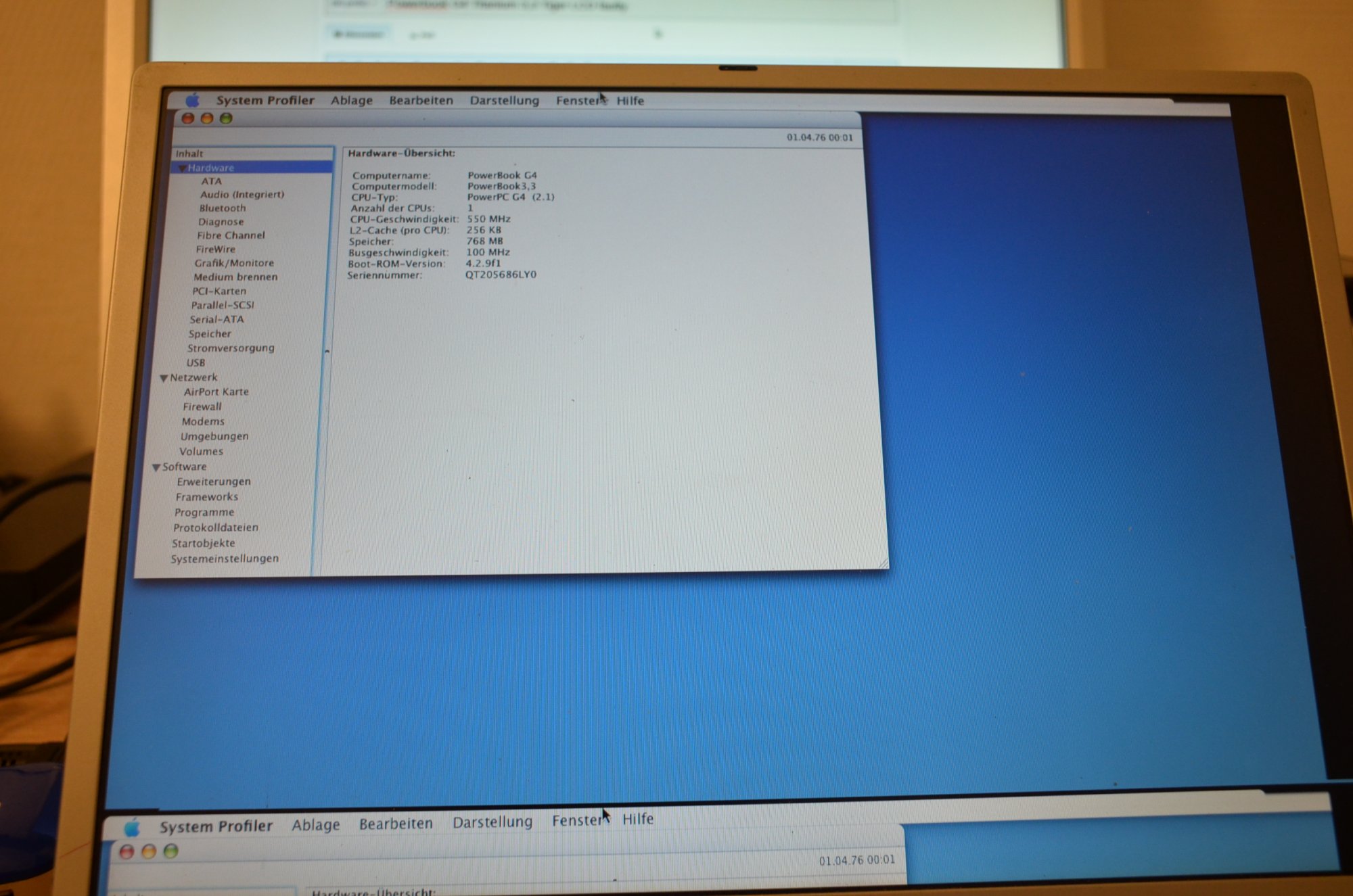Viewport: 1353px width, 896px height.
Task: Click the resize grip of the profiler window
Action: (x=883, y=563)
